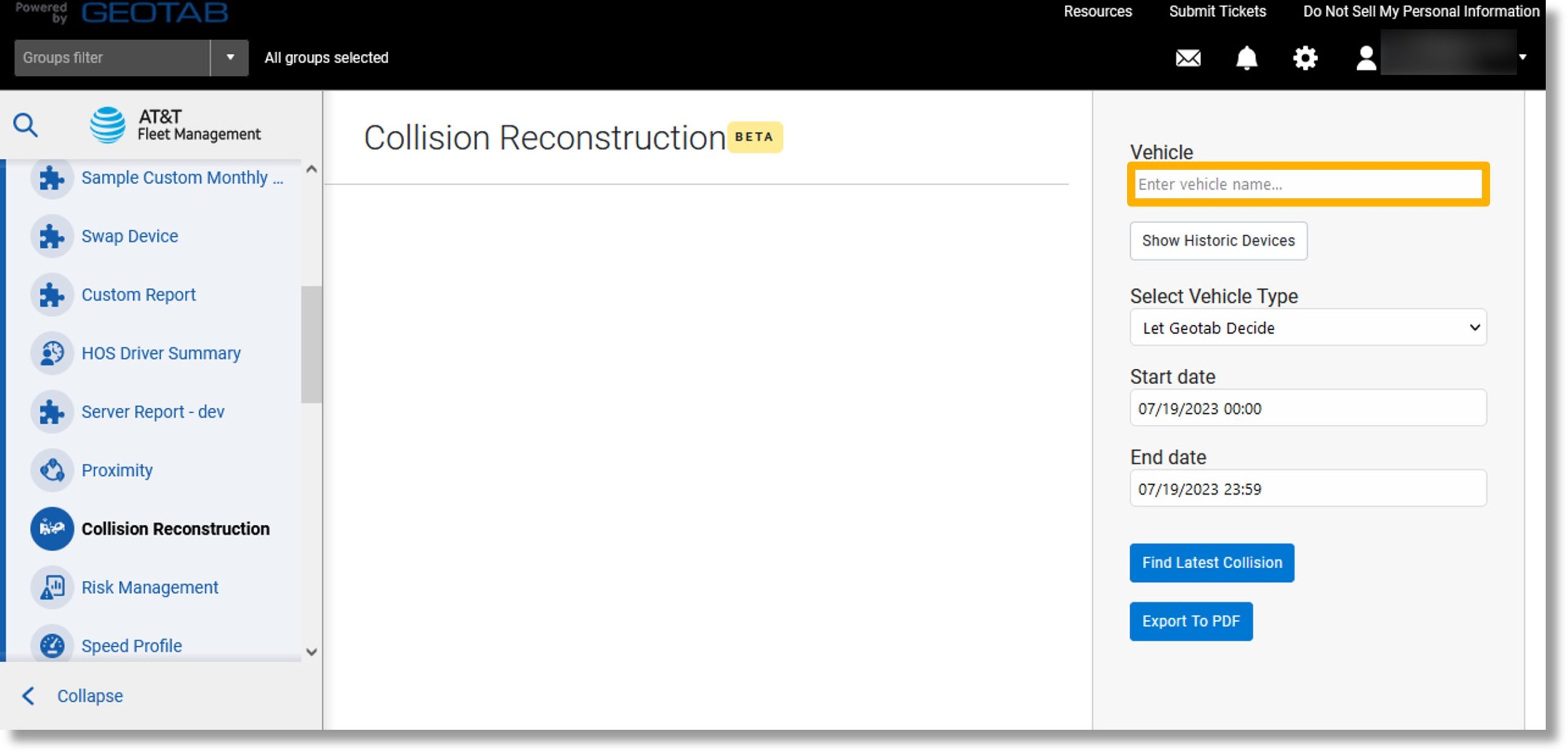Click Find Latest Collision button
The width and height of the screenshot is (1568, 752).
[x=1211, y=562]
